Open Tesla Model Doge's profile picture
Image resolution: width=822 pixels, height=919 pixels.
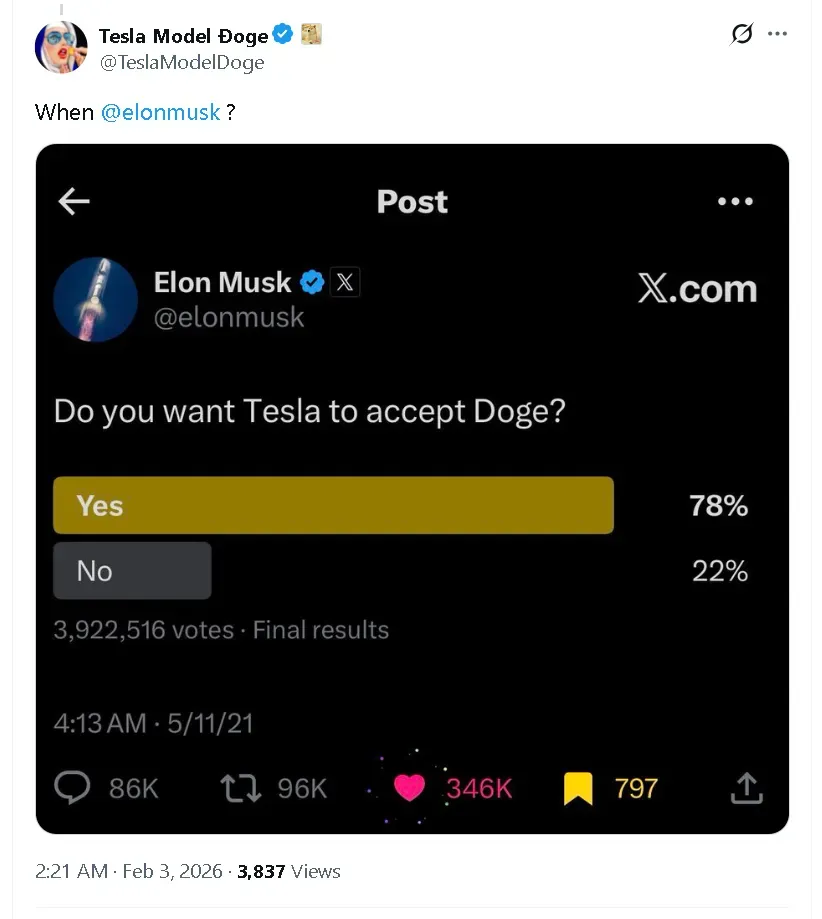tap(61, 46)
